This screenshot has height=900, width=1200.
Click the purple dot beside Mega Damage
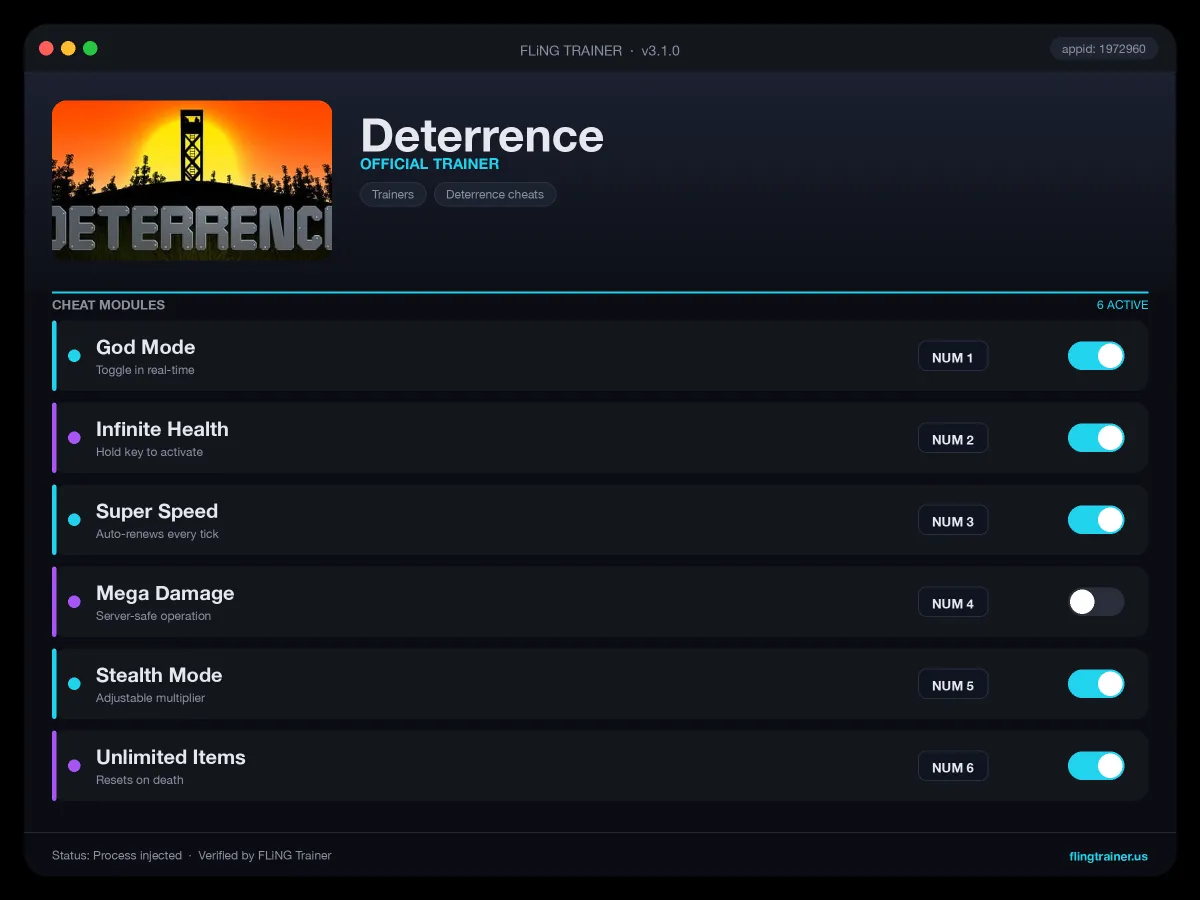click(74, 602)
